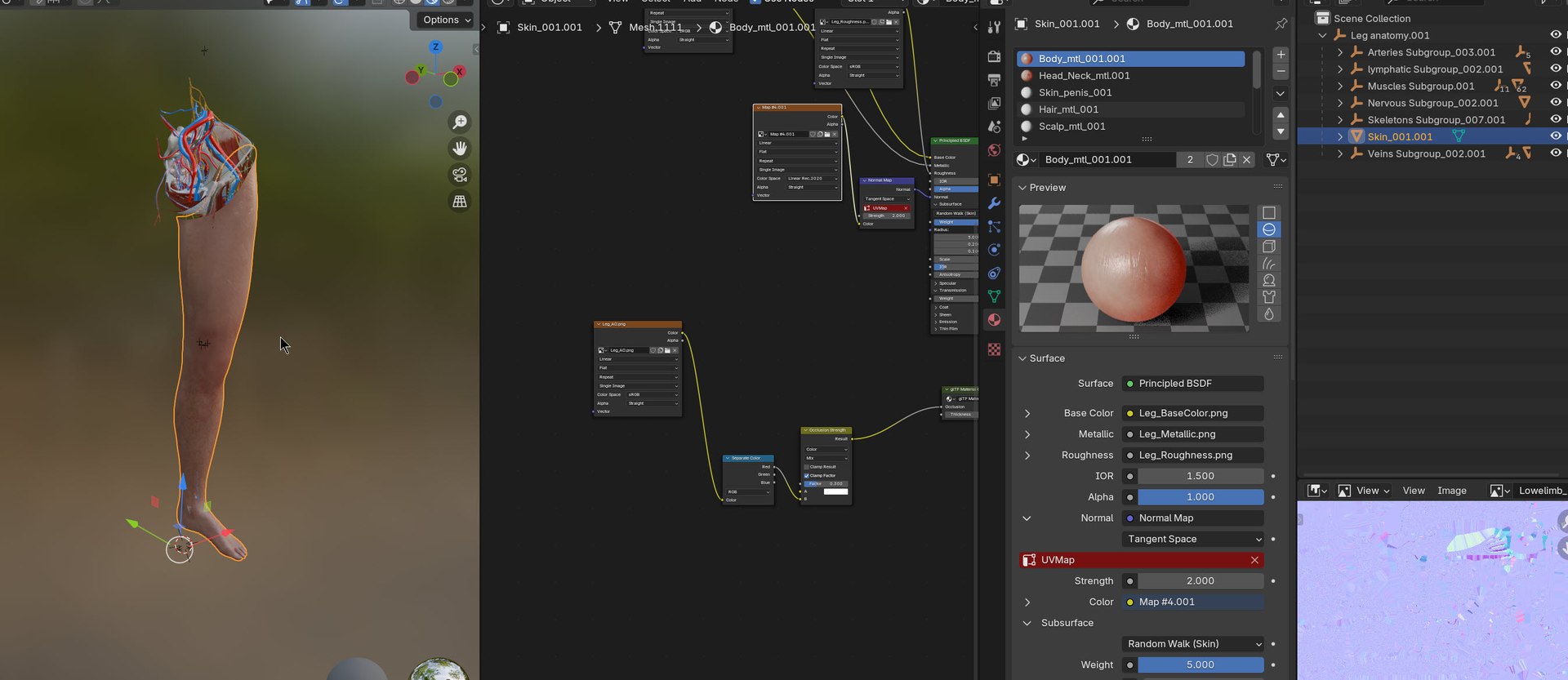The image size is (1568, 680).
Task: Click the Alpha value slider
Action: pyautogui.click(x=1200, y=497)
